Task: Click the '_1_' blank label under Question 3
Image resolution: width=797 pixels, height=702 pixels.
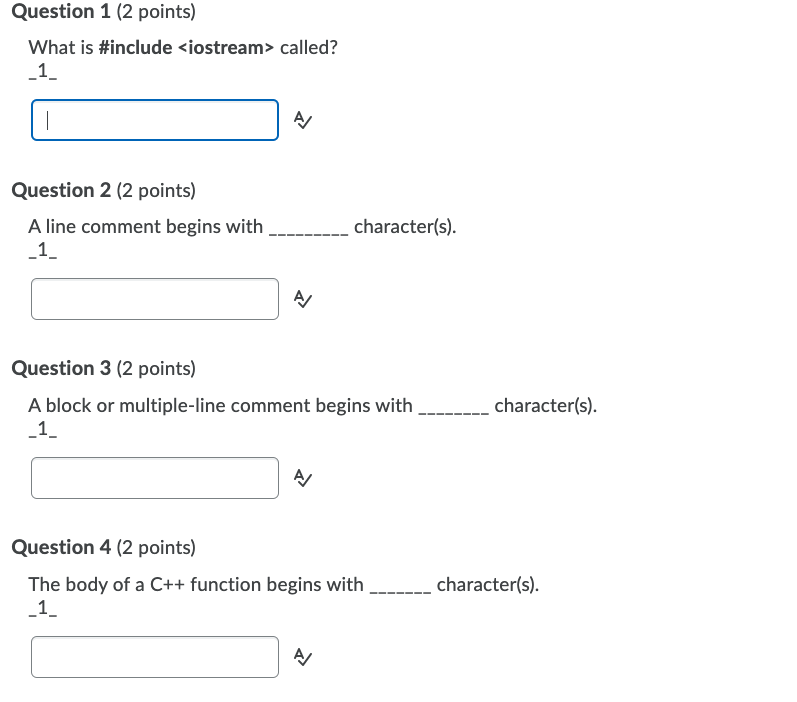Action: coord(43,428)
